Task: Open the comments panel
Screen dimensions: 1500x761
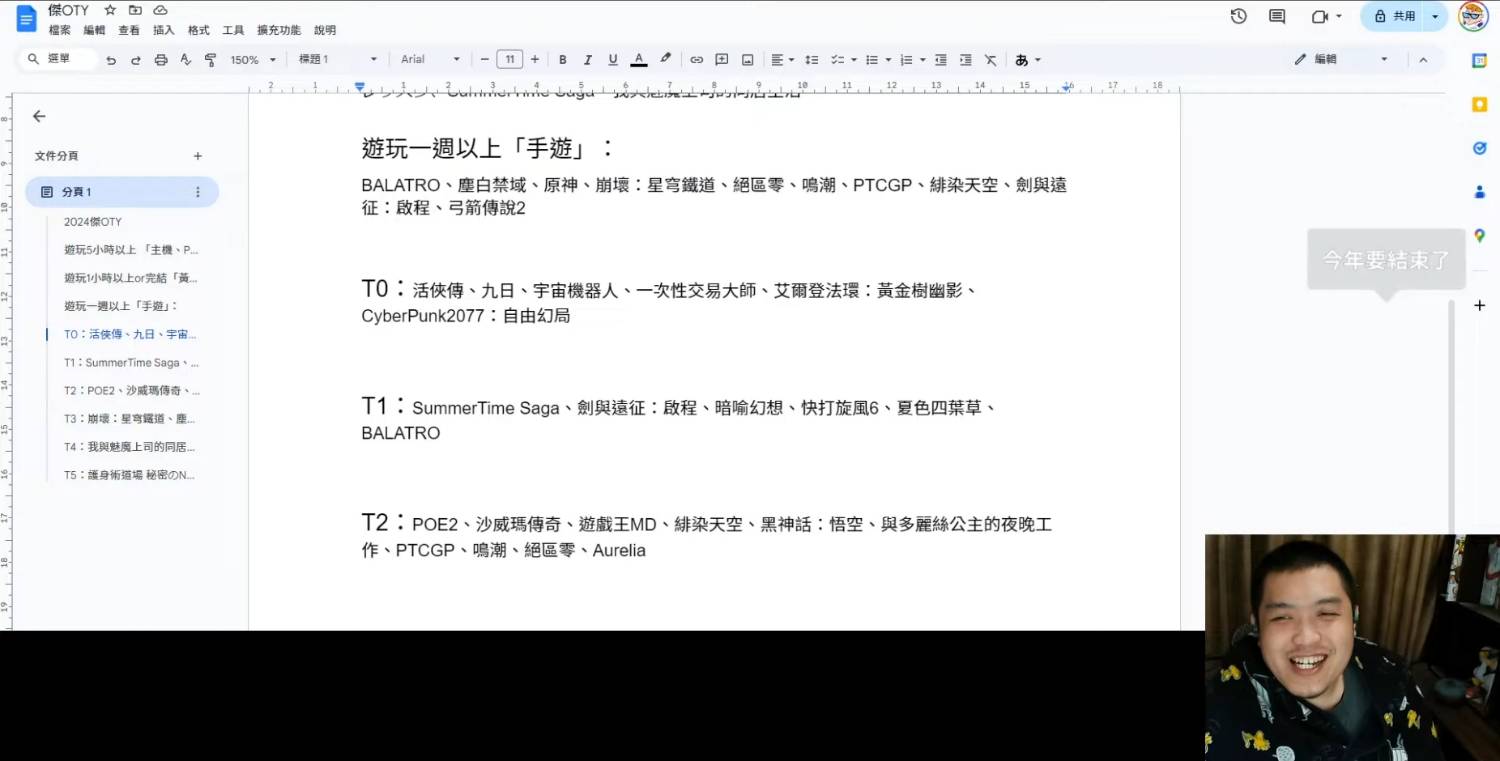Action: [1276, 17]
